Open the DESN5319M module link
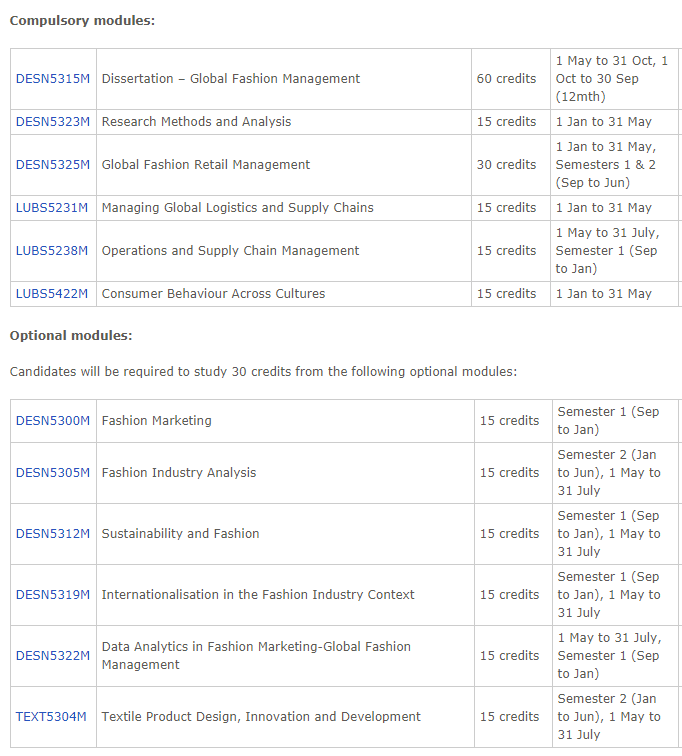The height and width of the screenshot is (756, 682). pyautogui.click(x=53, y=595)
